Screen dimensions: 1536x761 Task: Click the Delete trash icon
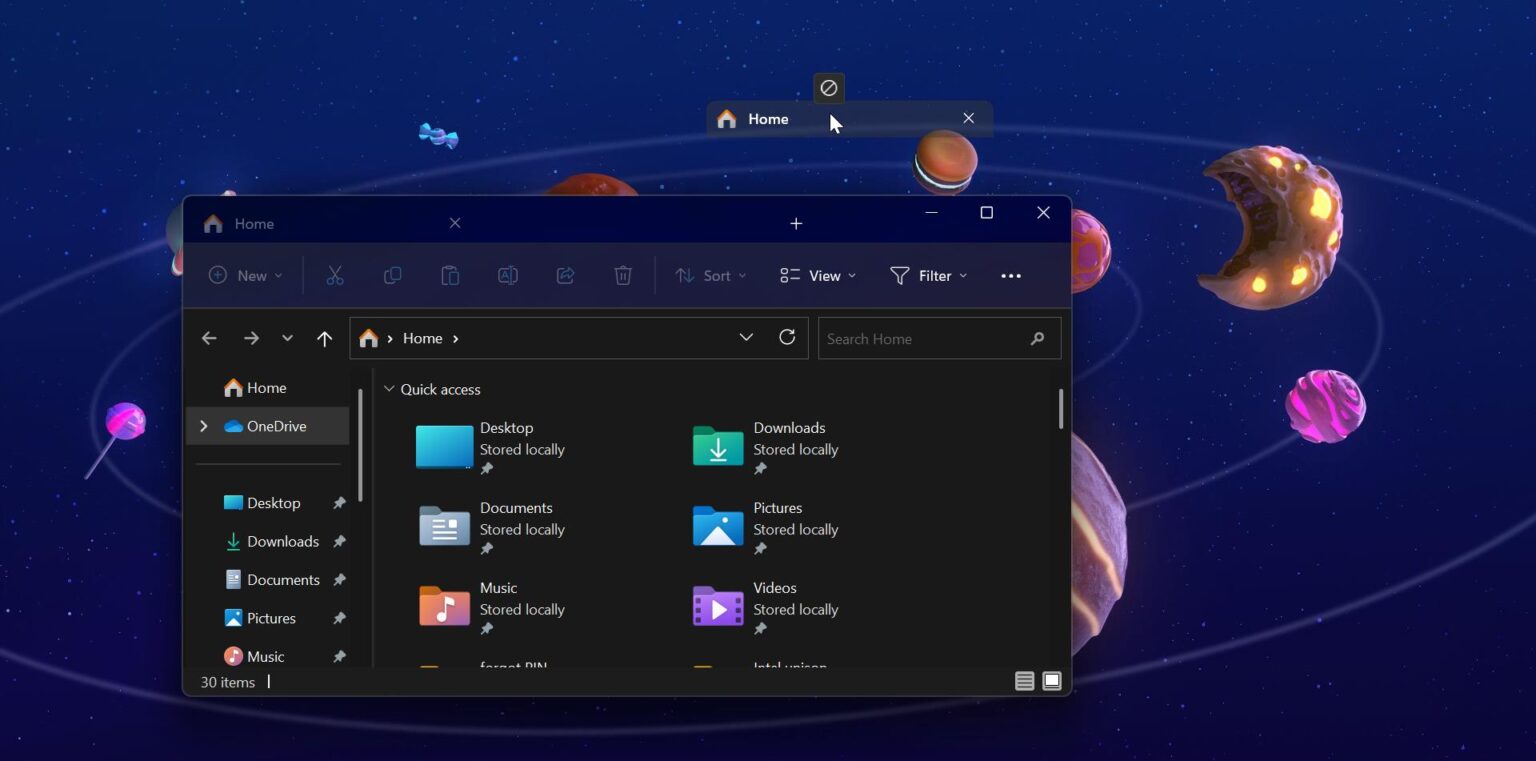pos(623,275)
